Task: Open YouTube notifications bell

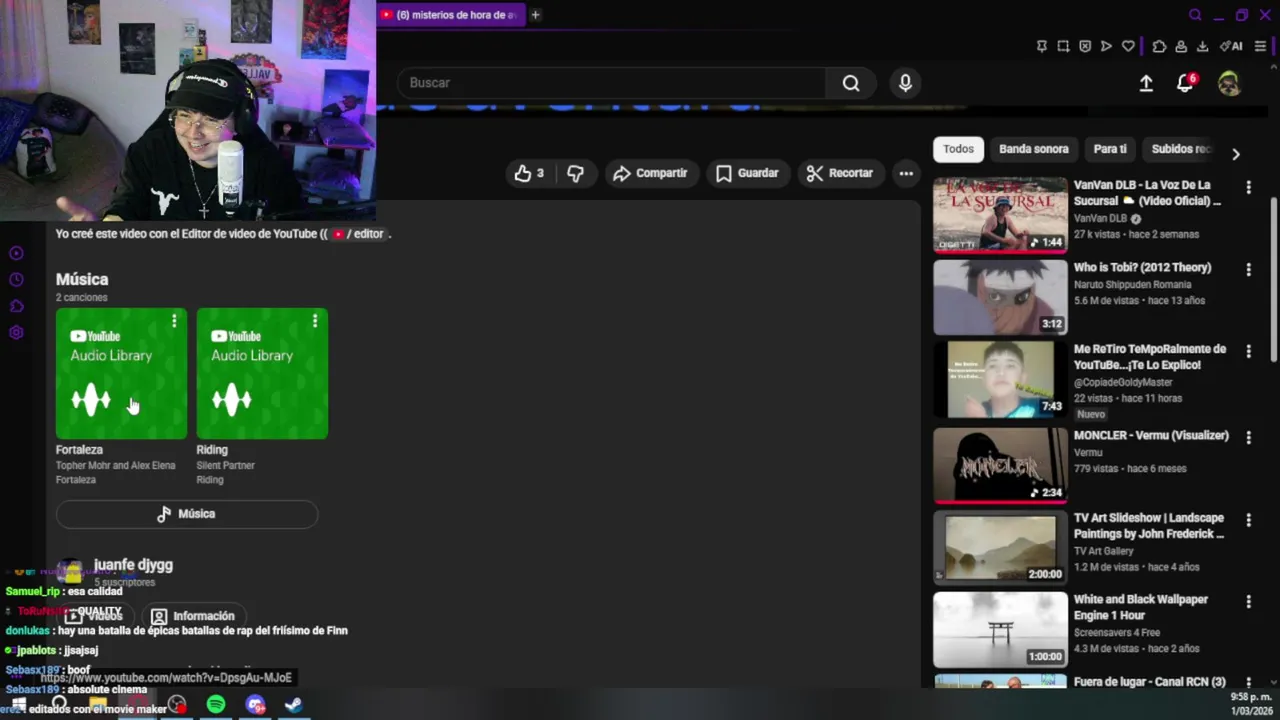Action: (x=1185, y=84)
